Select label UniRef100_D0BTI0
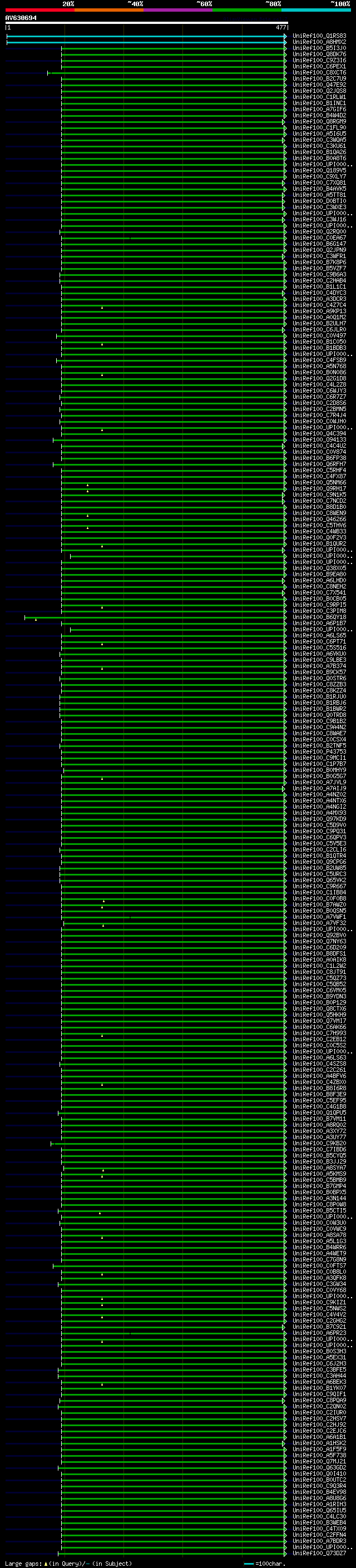Viewport: 356px width, 1568px height. pos(319,201)
